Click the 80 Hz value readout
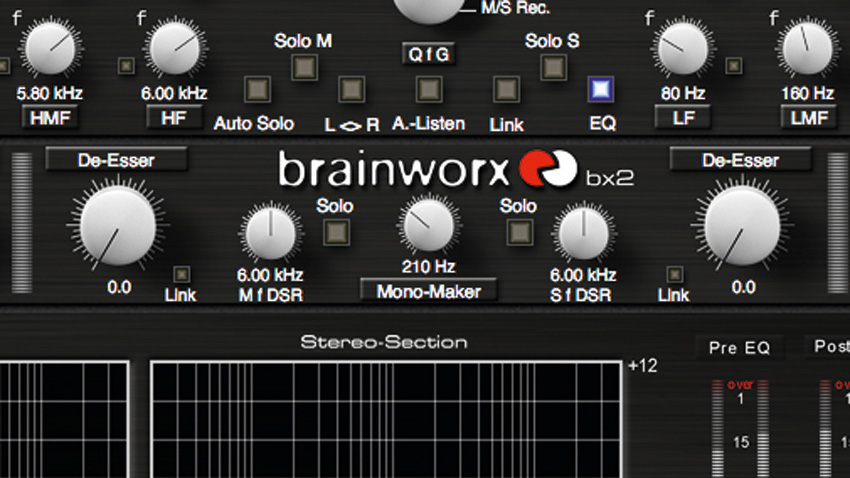The height and width of the screenshot is (478, 850). tap(683, 93)
